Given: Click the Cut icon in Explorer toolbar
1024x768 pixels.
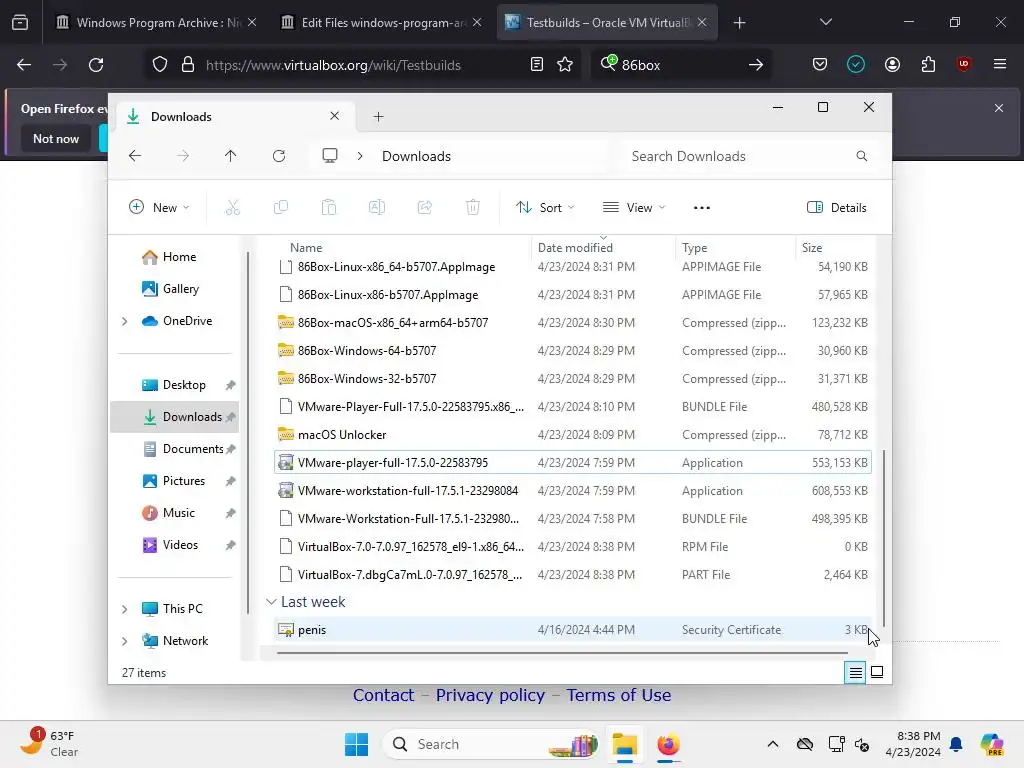Looking at the screenshot, I should (233, 208).
